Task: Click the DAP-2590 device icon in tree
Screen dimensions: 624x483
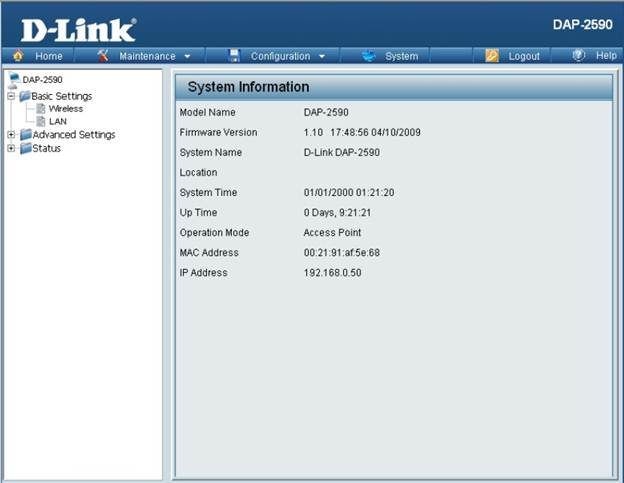Action: click(14, 80)
